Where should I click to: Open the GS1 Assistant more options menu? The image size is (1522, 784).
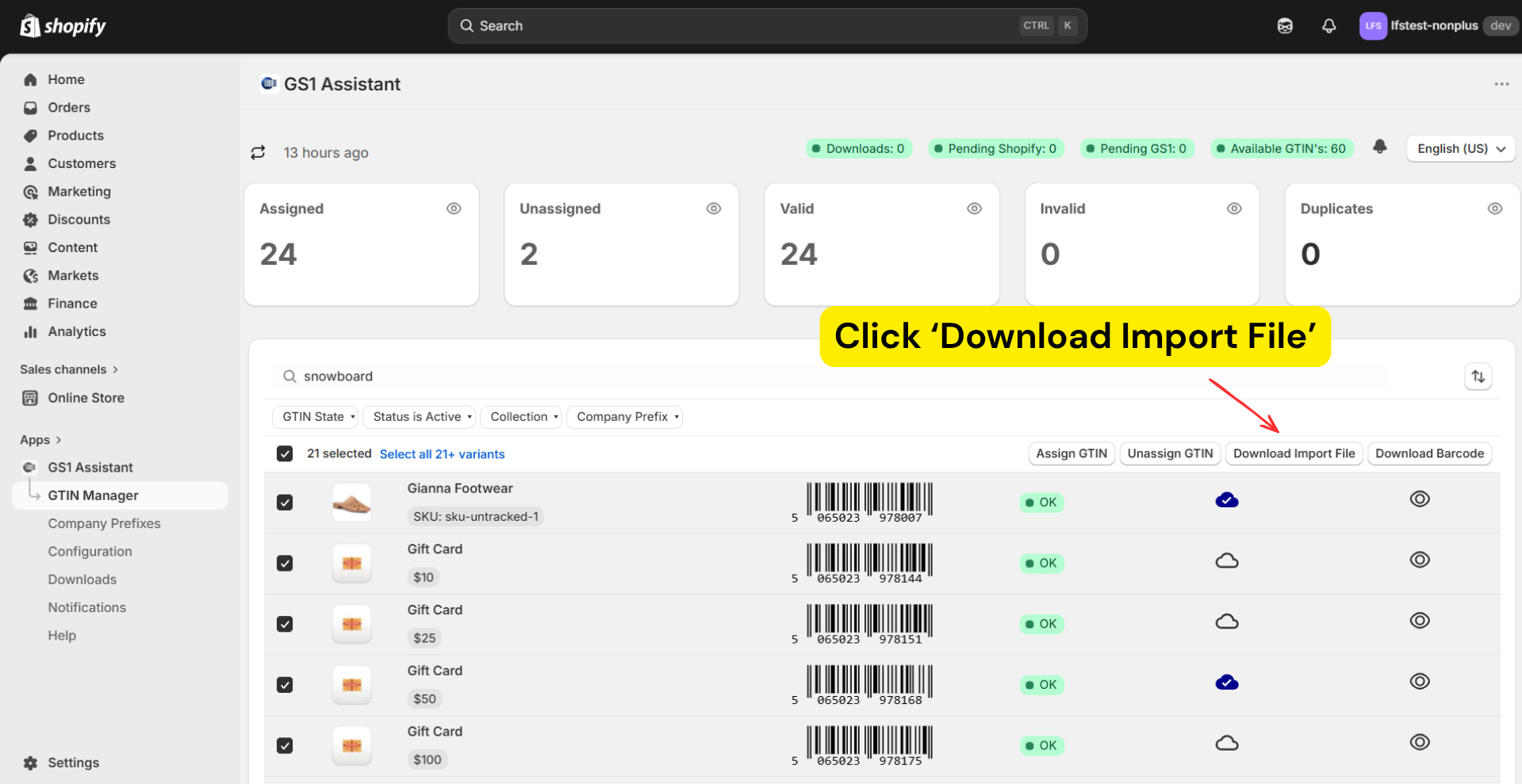(x=1501, y=84)
